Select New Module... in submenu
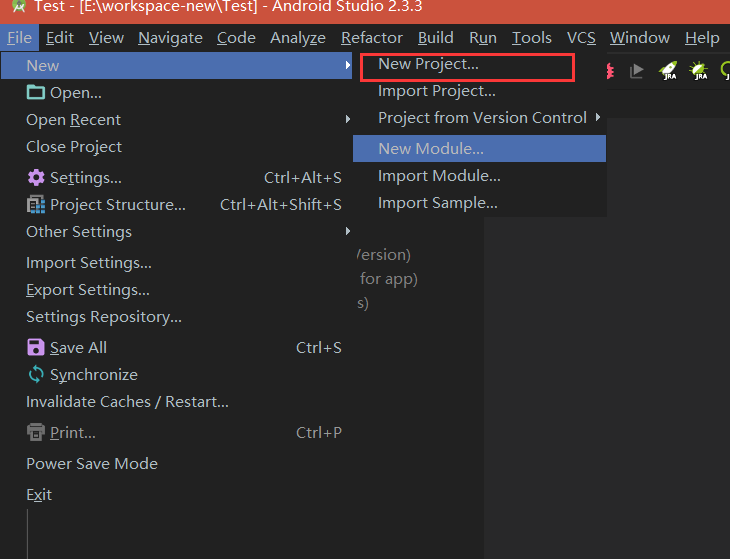Screen dimensions: 730x559 point(480,148)
